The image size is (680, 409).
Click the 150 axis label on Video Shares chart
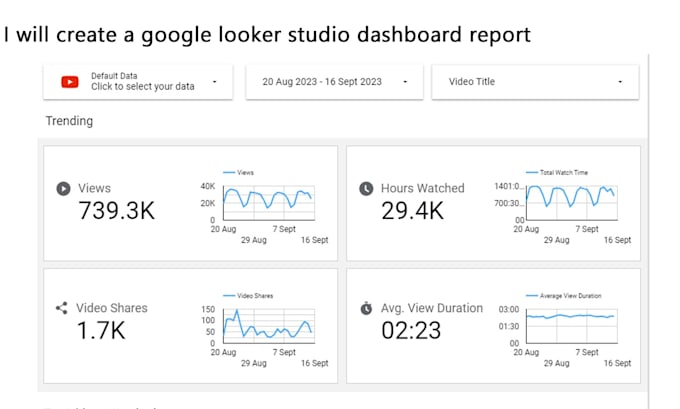click(x=208, y=309)
